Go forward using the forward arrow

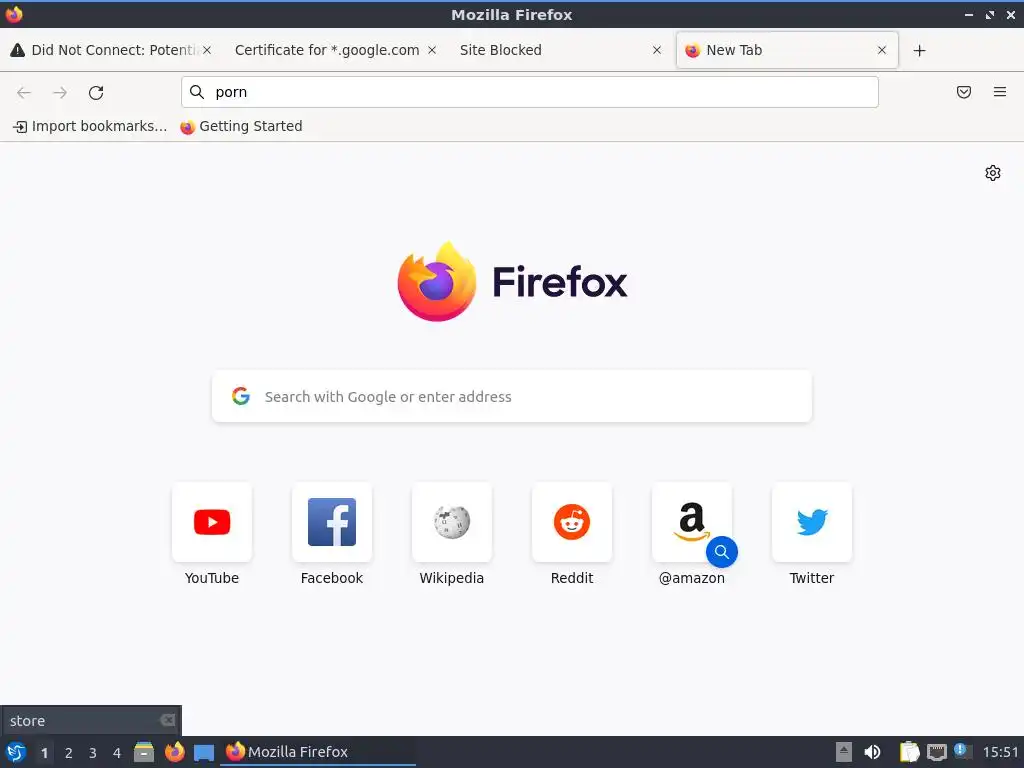pos(60,92)
